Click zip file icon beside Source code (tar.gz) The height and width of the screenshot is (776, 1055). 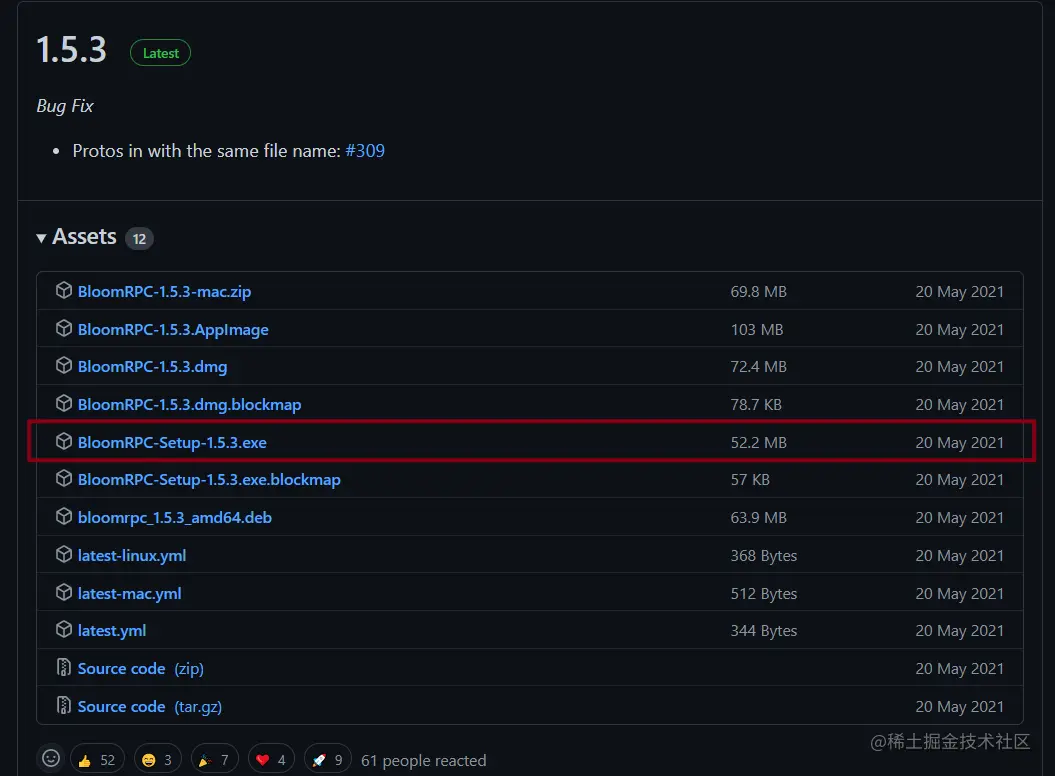pyautogui.click(x=63, y=705)
